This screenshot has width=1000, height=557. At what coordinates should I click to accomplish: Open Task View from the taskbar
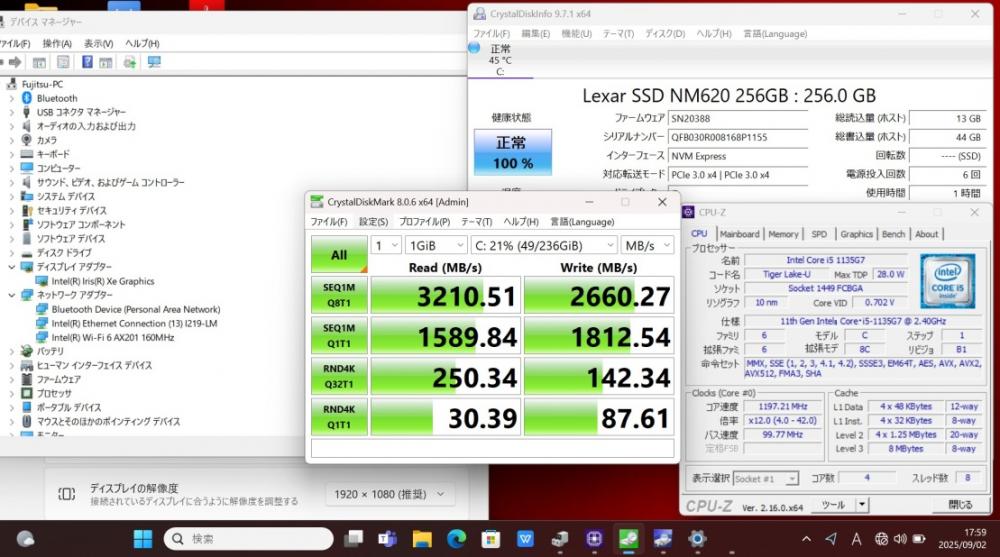click(353, 539)
